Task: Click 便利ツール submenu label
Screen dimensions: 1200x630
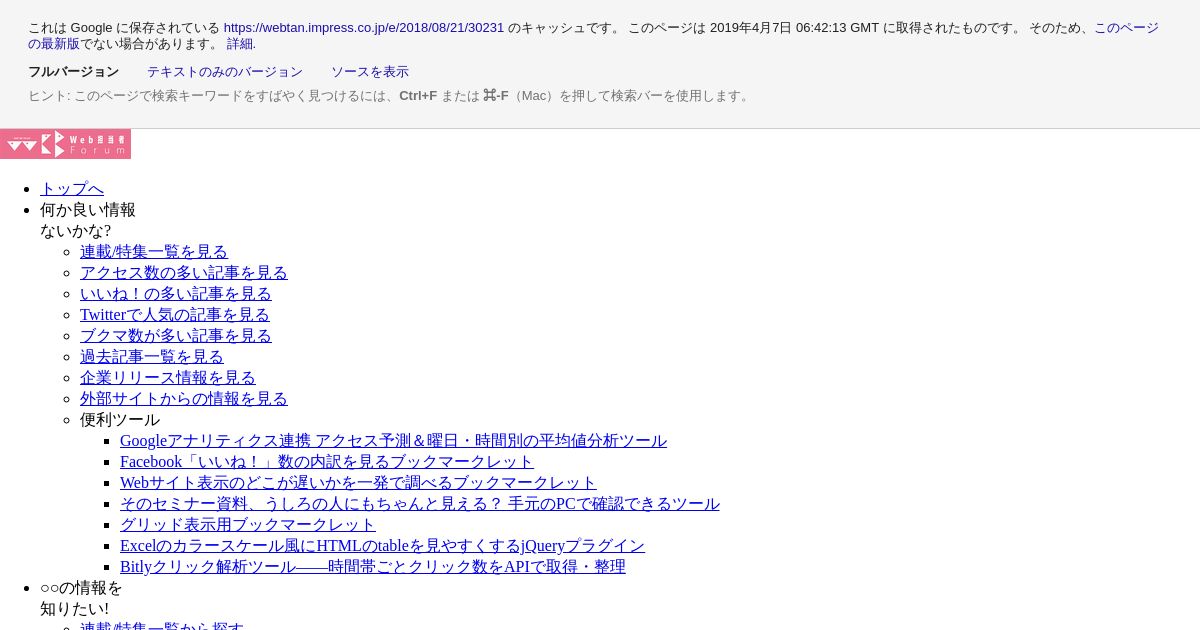Action: point(120,420)
